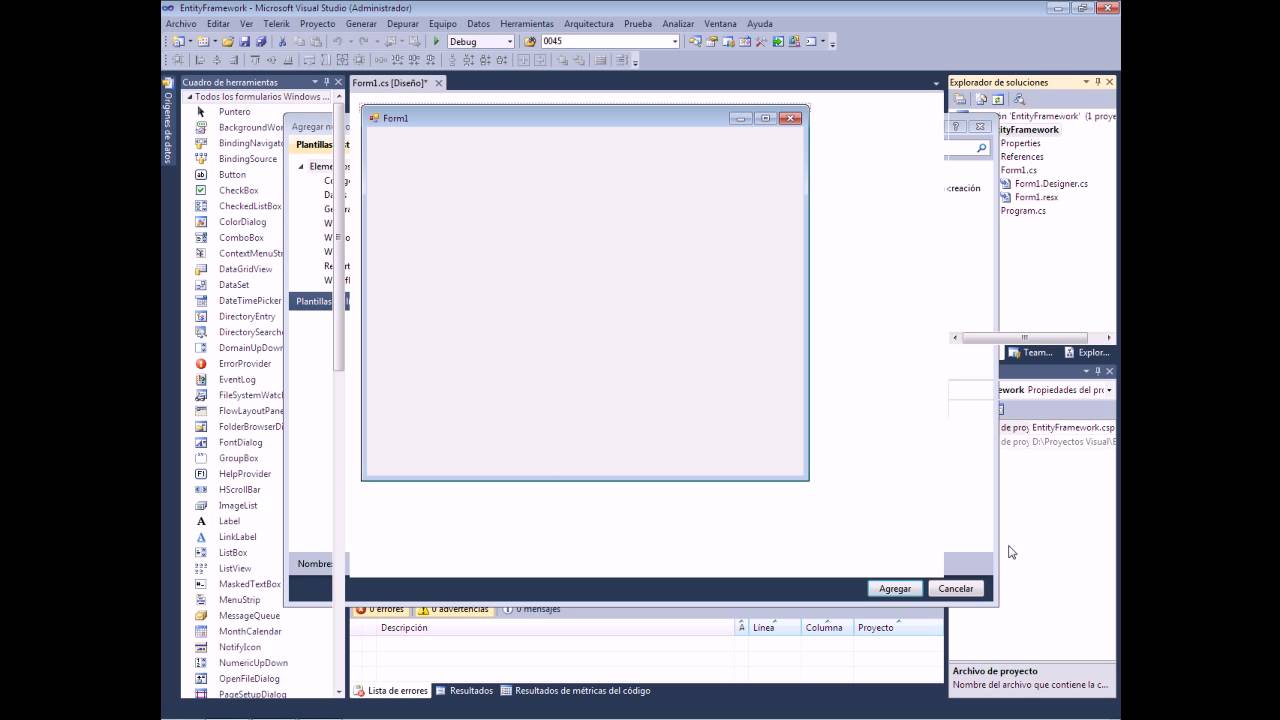The width and height of the screenshot is (1280, 720).
Task: Open the active documents list dropdown
Action: [x=936, y=83]
